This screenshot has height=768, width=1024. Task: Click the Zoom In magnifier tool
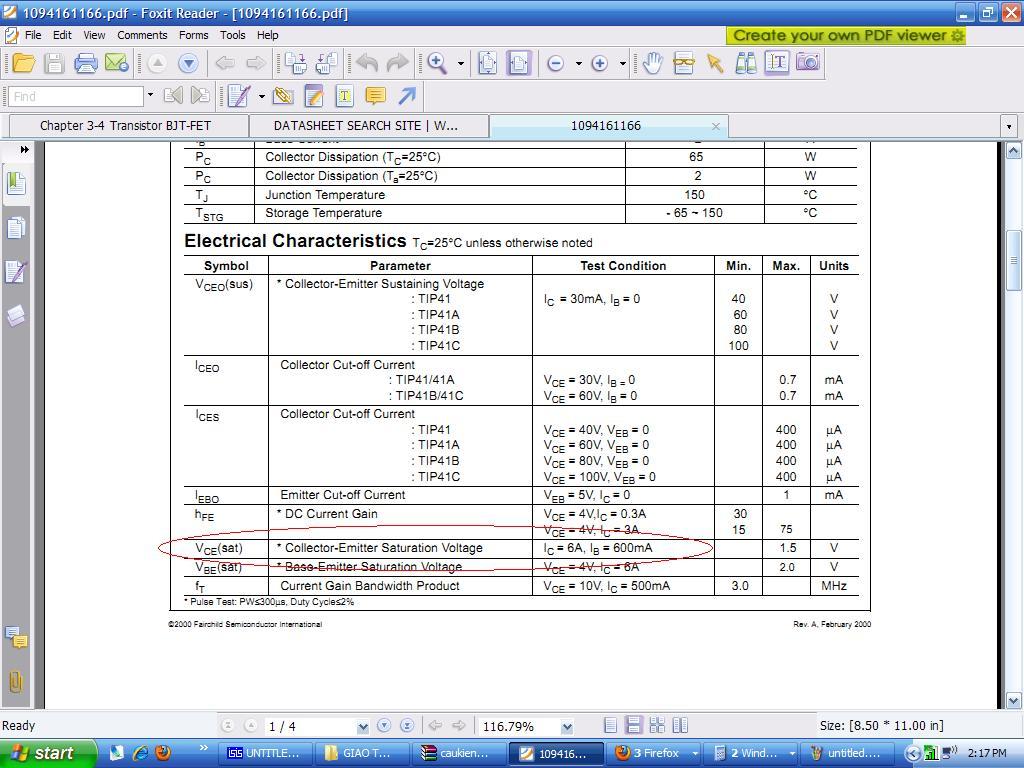coord(437,63)
